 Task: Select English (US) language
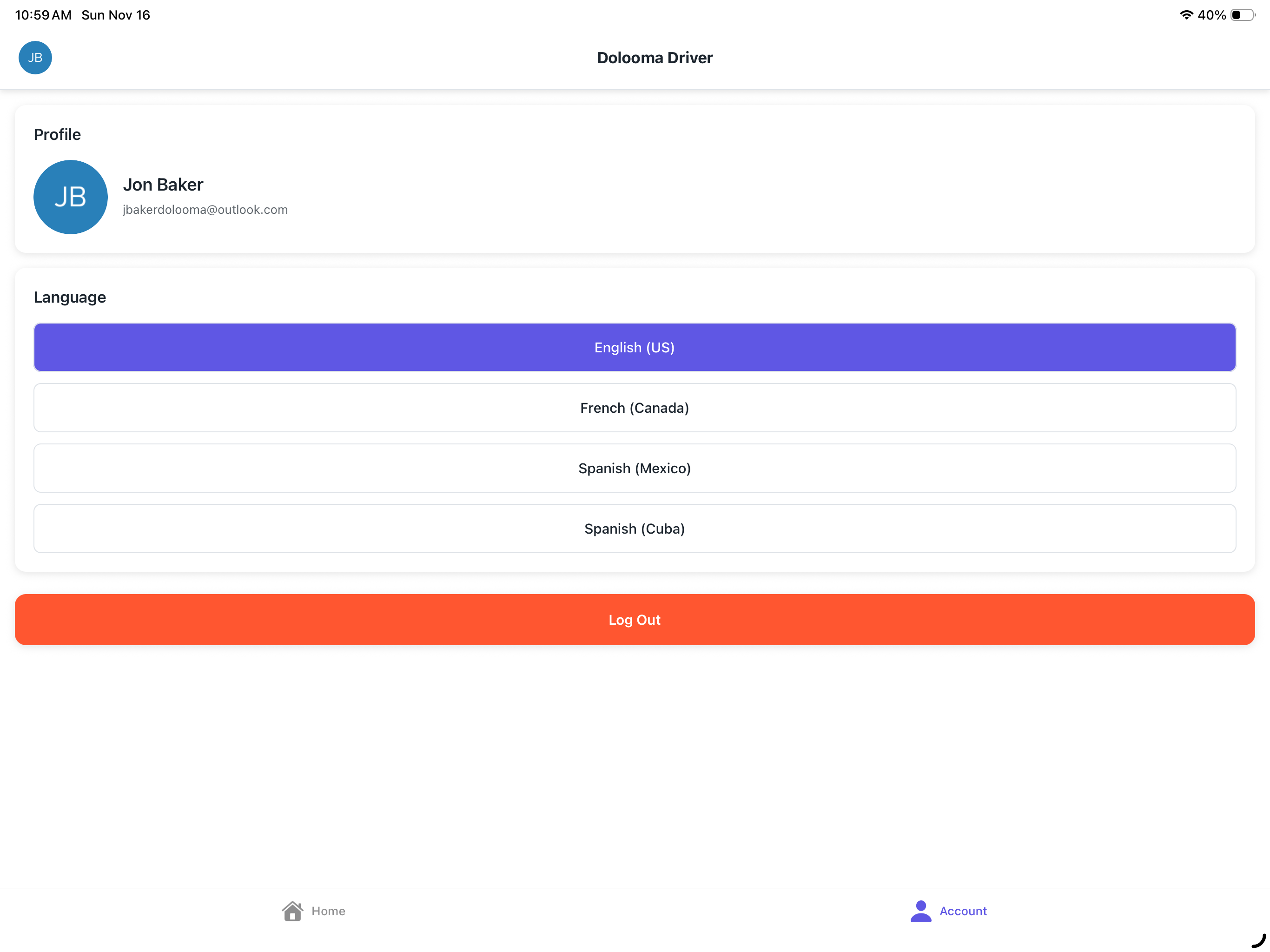pos(635,347)
